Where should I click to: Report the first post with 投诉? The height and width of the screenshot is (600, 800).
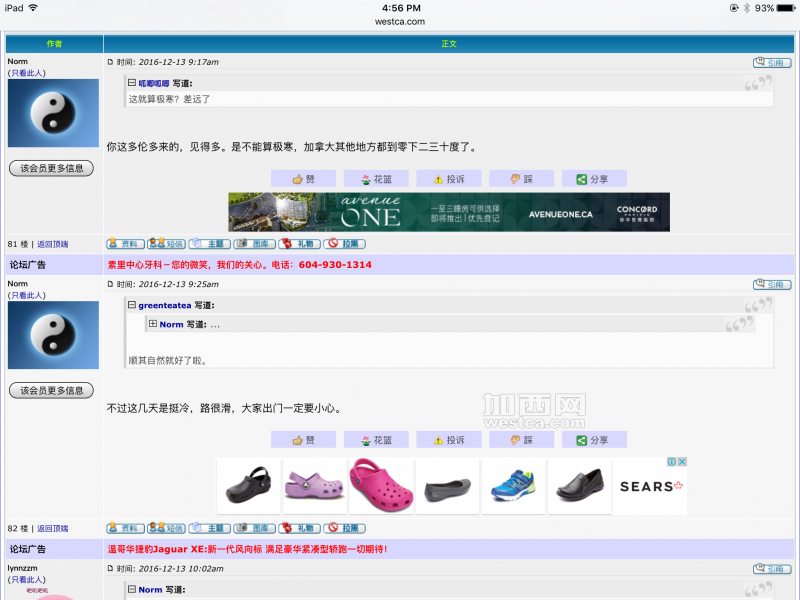click(449, 179)
